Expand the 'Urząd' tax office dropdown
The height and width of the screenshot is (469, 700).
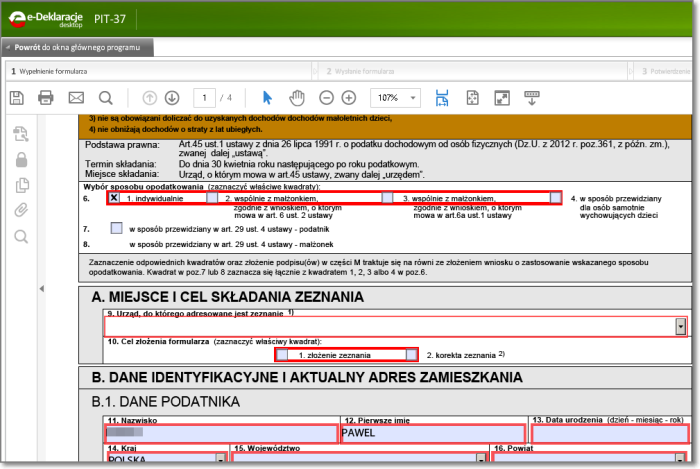(681, 326)
